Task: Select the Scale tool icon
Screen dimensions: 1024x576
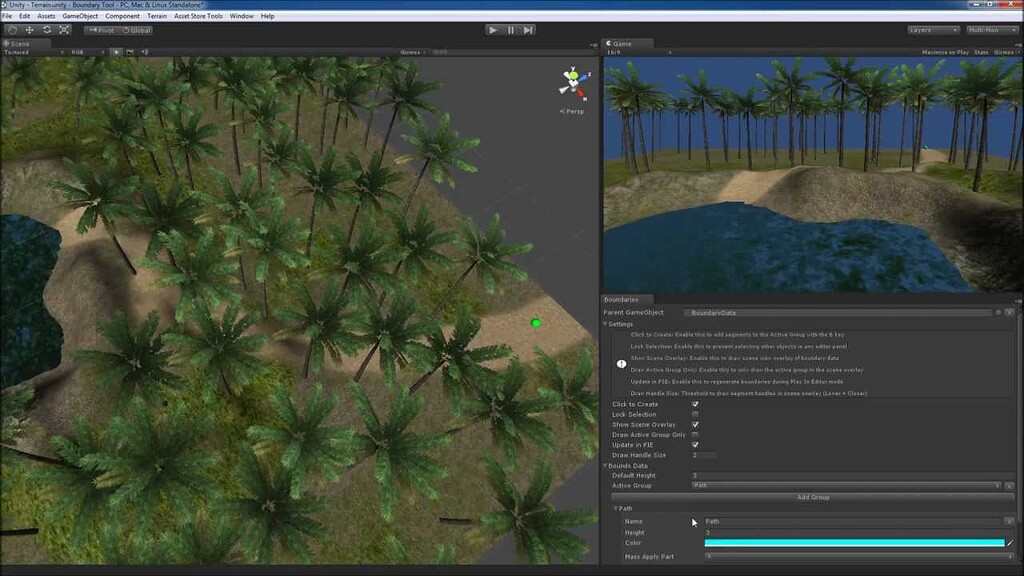Action: click(x=63, y=29)
